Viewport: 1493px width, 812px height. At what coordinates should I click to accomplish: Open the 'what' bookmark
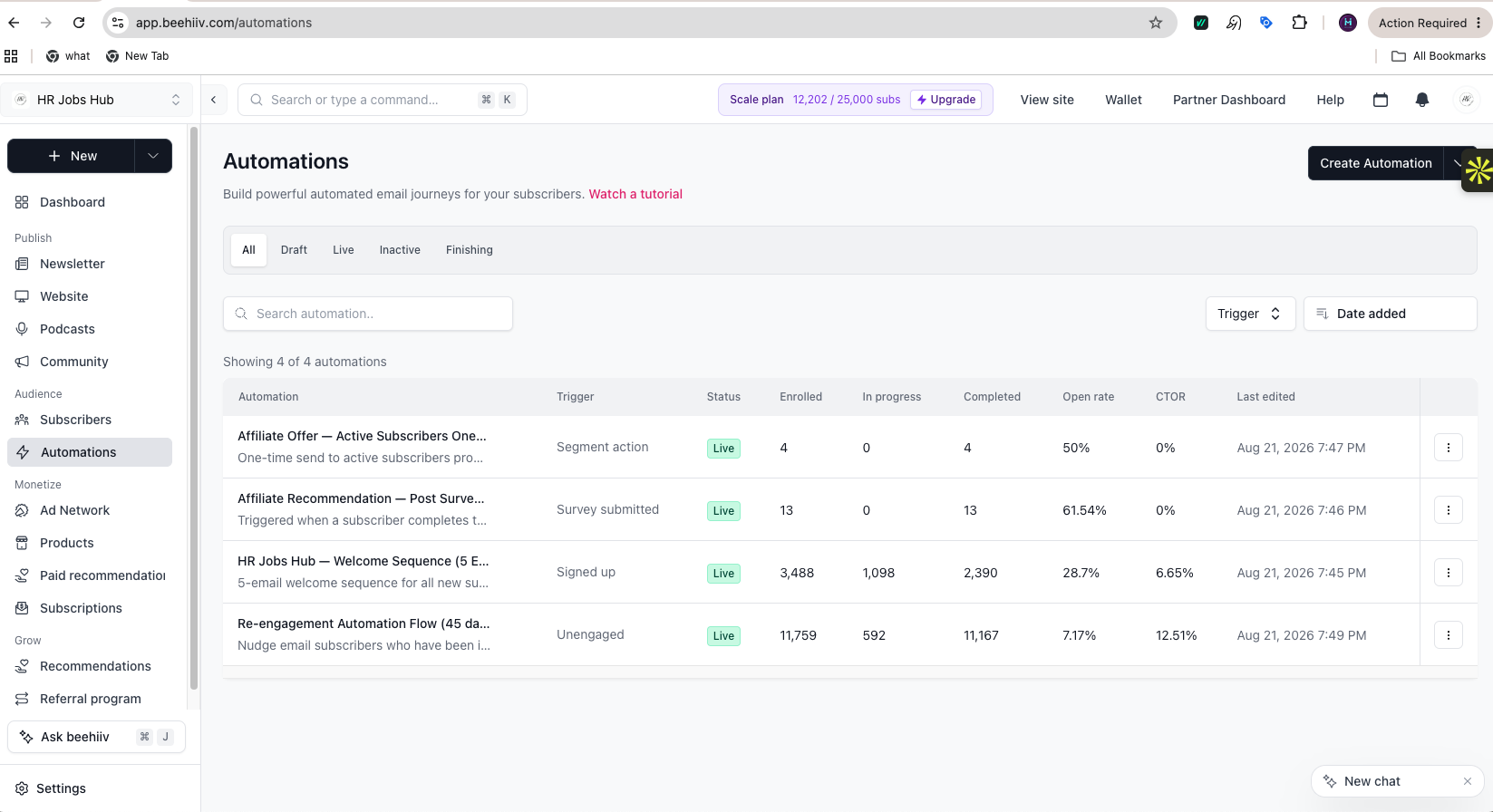point(68,56)
